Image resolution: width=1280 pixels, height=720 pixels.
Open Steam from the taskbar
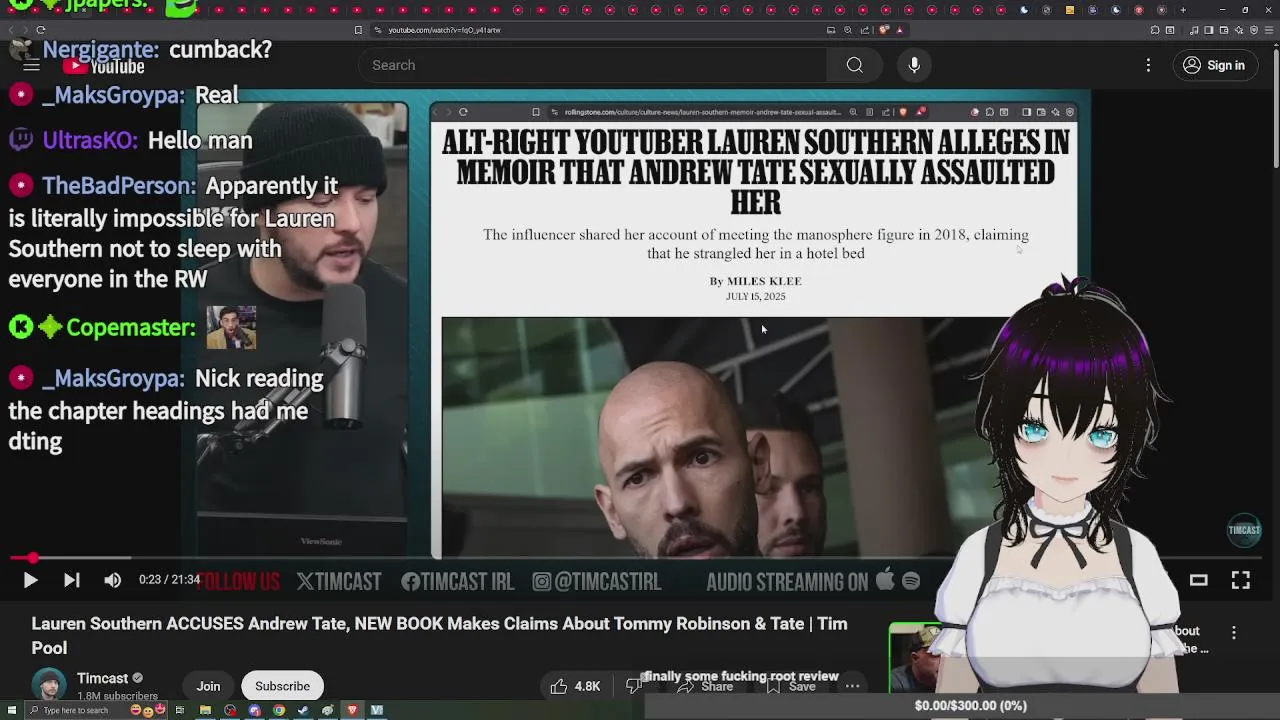tap(303, 710)
